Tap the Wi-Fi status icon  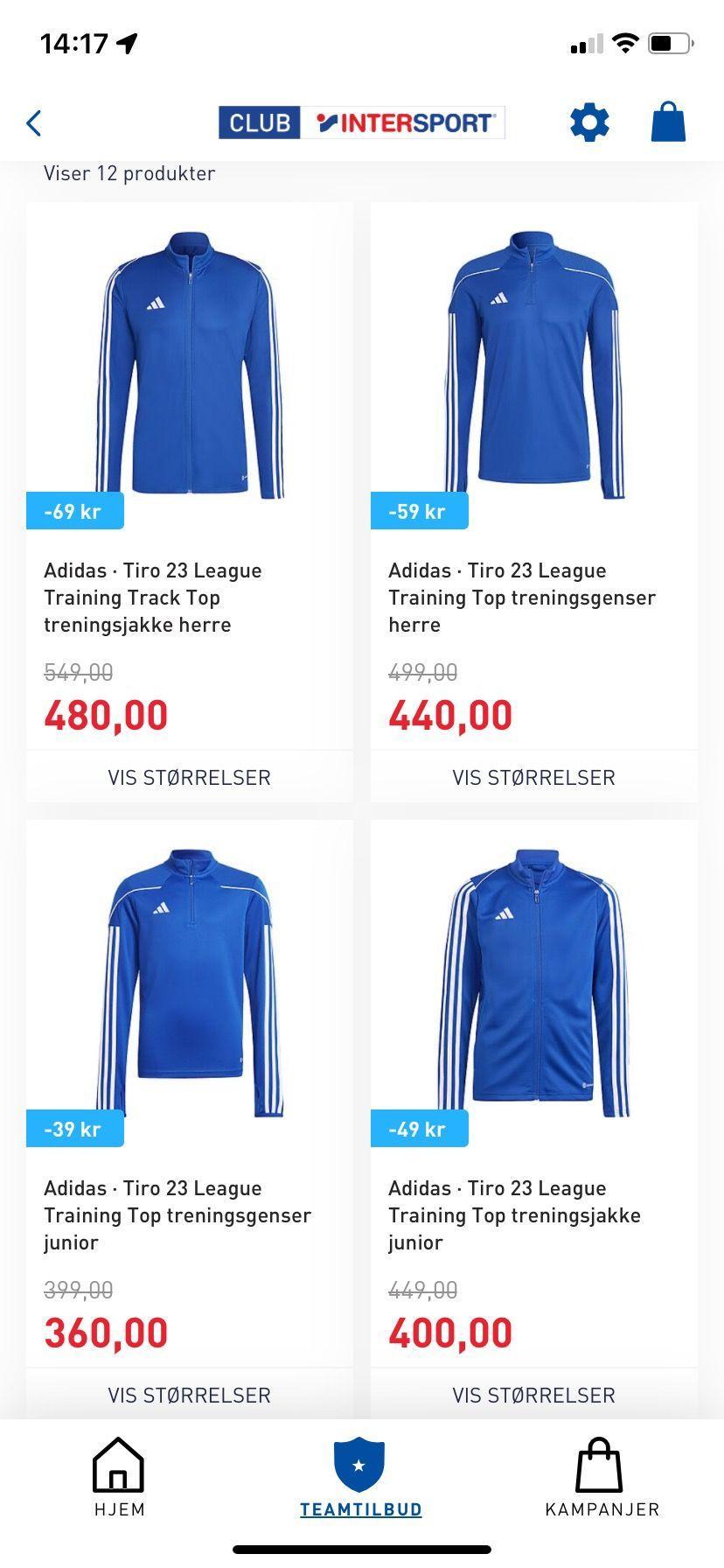pos(625,43)
